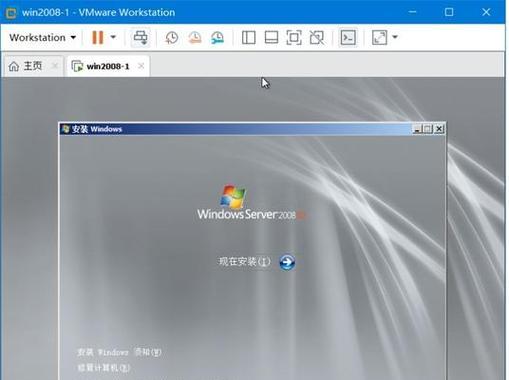Viewport: 509px width, 380px height.
Task: Toggle the library sidebar panel icon
Action: point(248,38)
